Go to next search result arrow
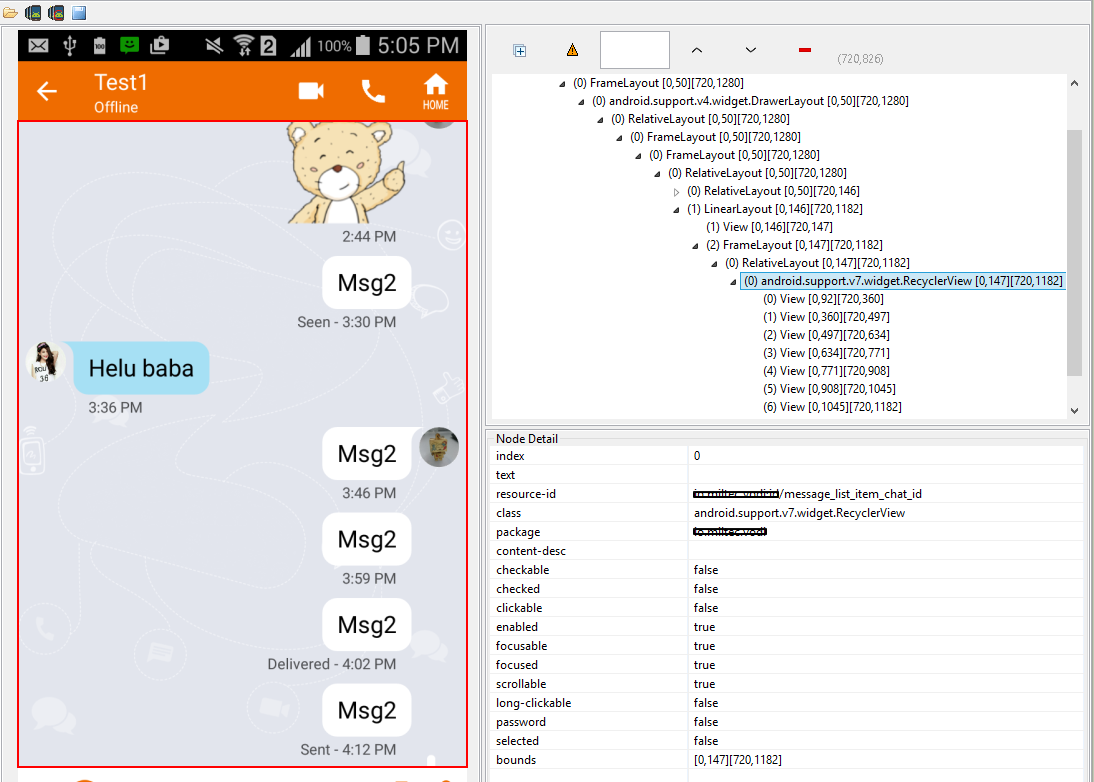1094x782 pixels. (x=751, y=50)
